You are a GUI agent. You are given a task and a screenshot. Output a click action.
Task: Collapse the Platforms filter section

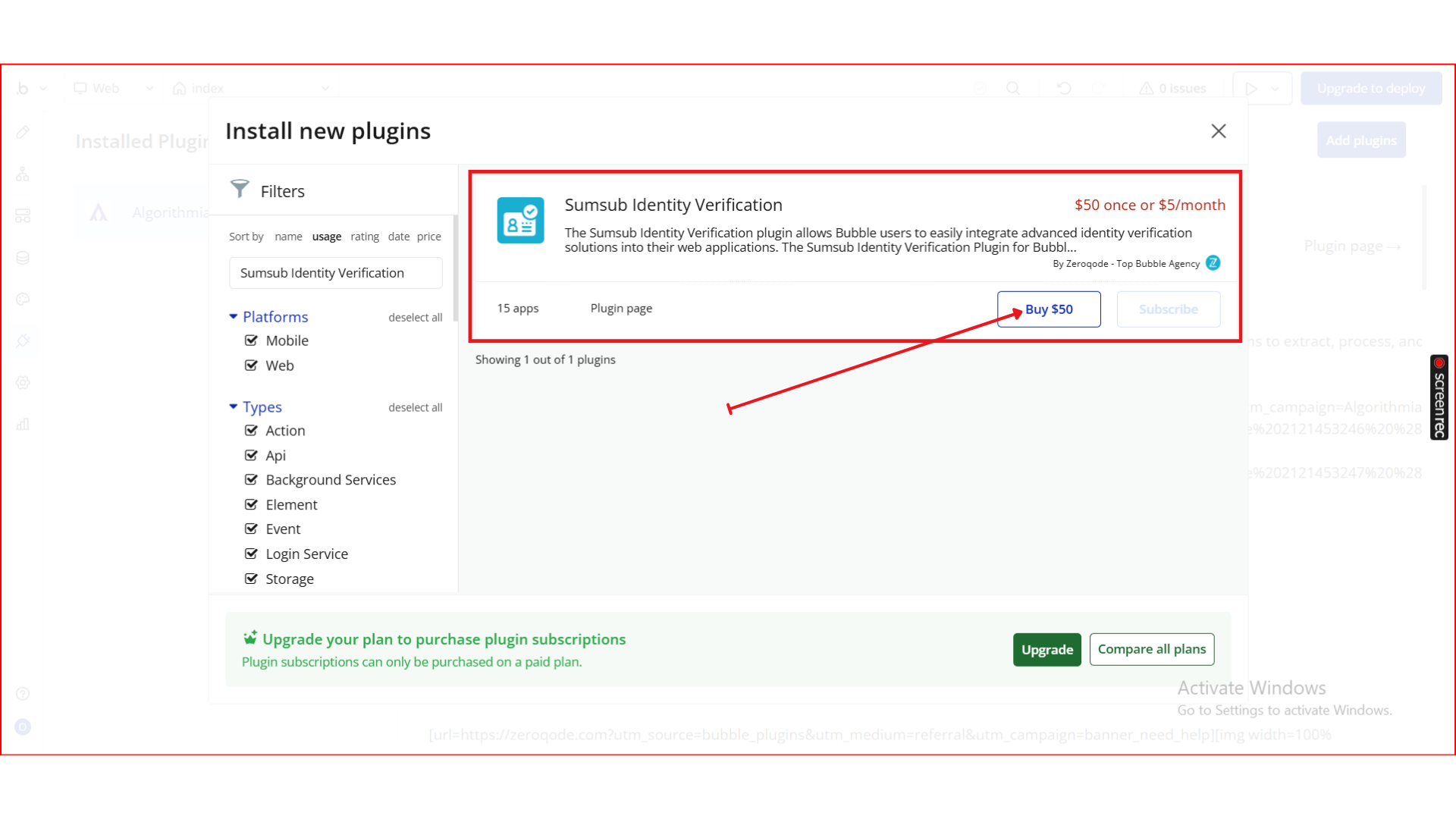coord(234,317)
